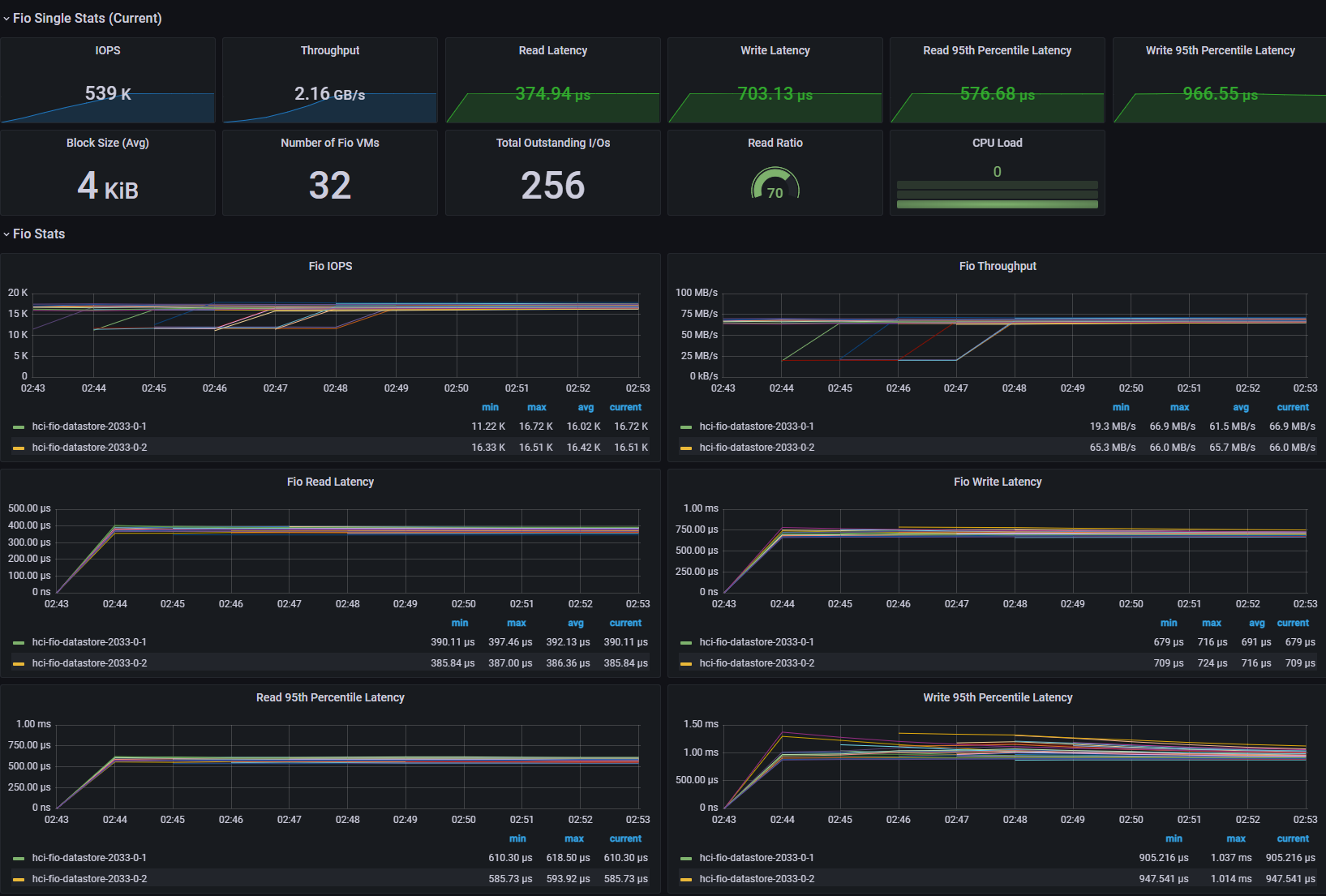1326x896 pixels.
Task: Sort Read 95th Percentile graph legend by max
Action: click(574, 838)
